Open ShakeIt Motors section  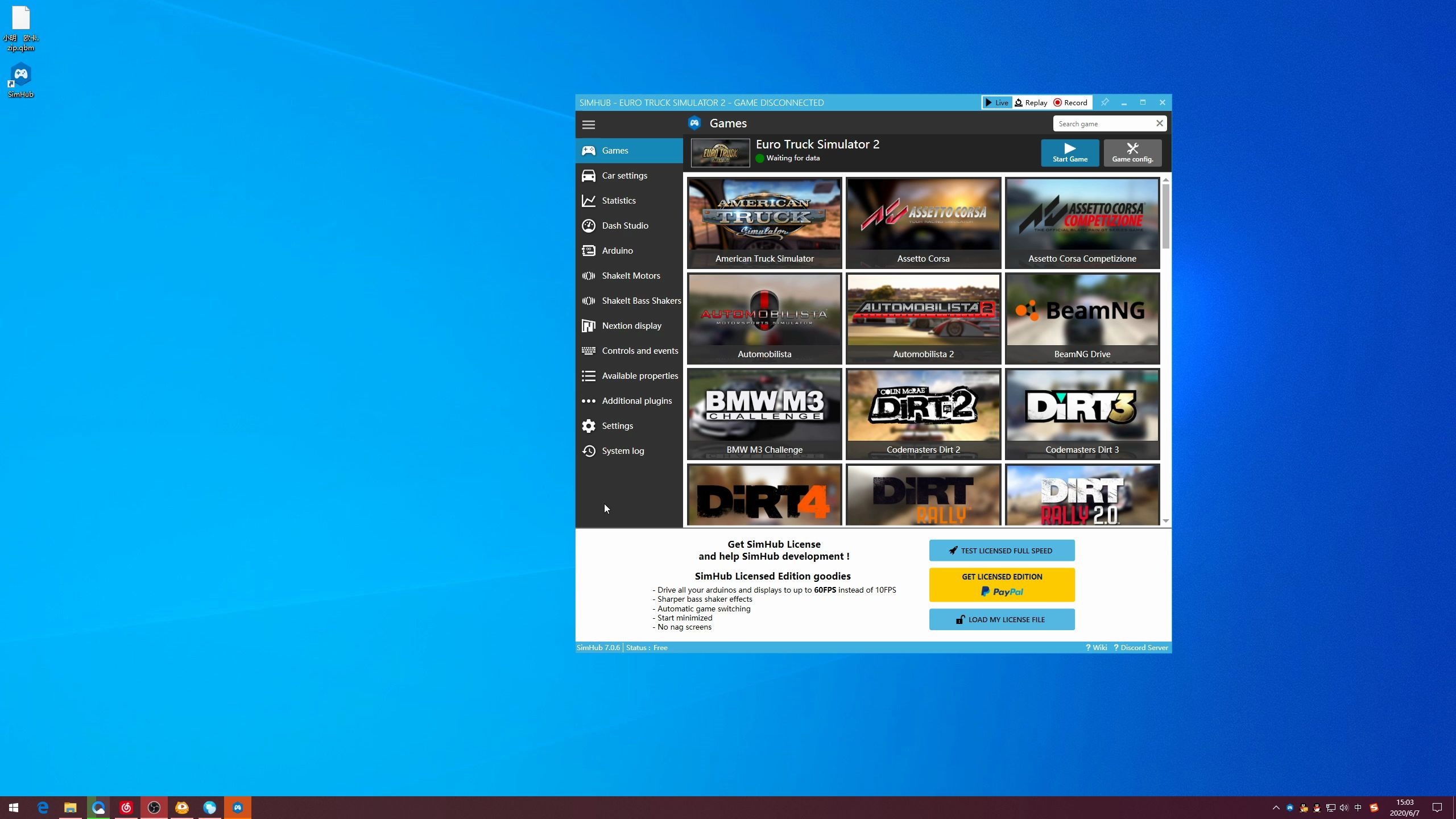(x=629, y=276)
